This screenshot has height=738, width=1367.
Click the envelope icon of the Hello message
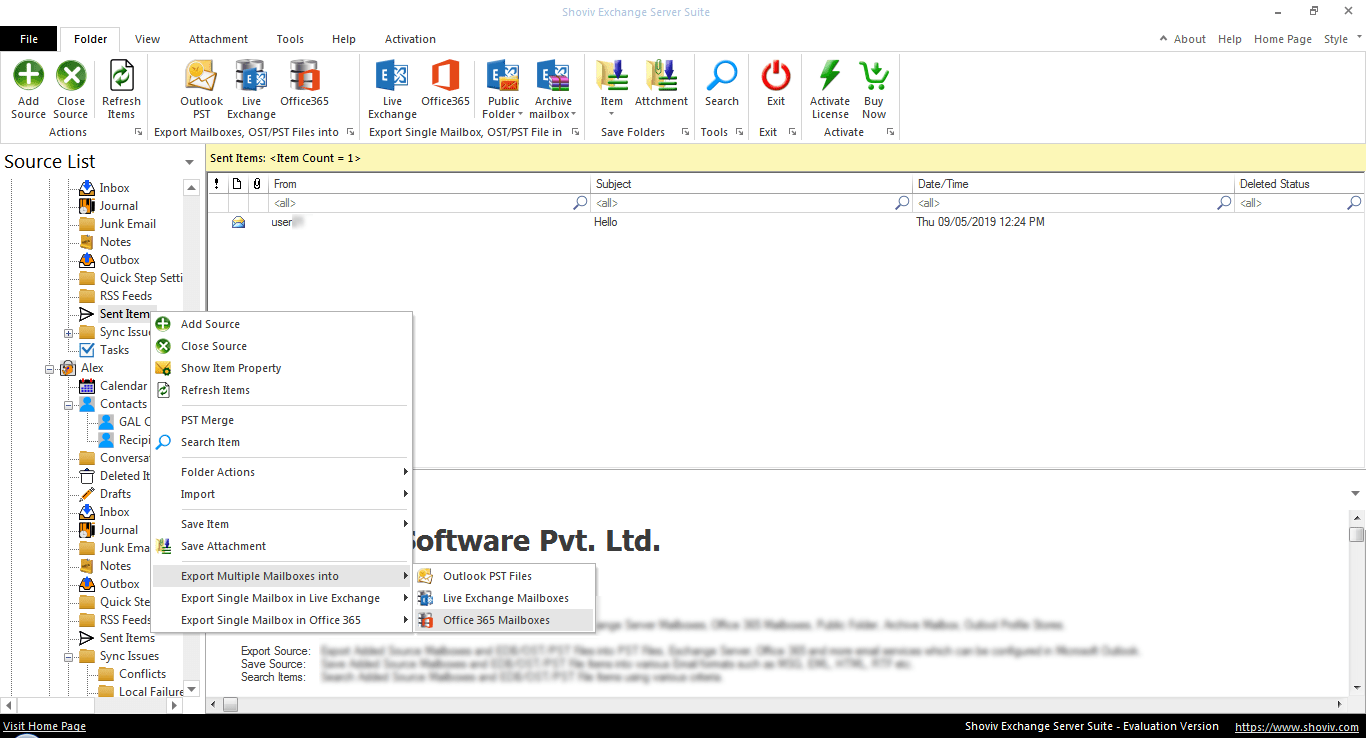(x=238, y=222)
